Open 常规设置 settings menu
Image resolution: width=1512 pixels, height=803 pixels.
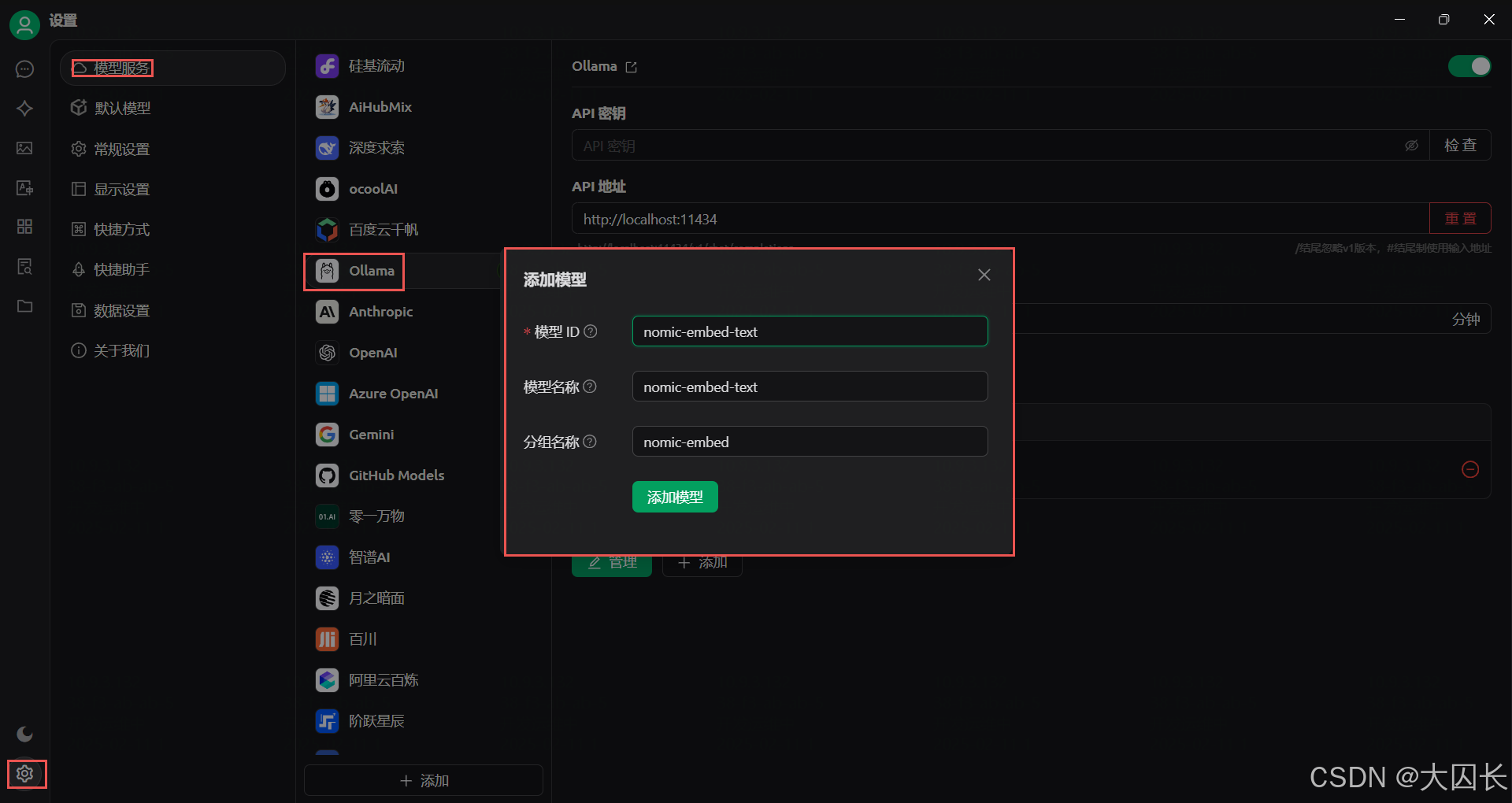click(172, 149)
